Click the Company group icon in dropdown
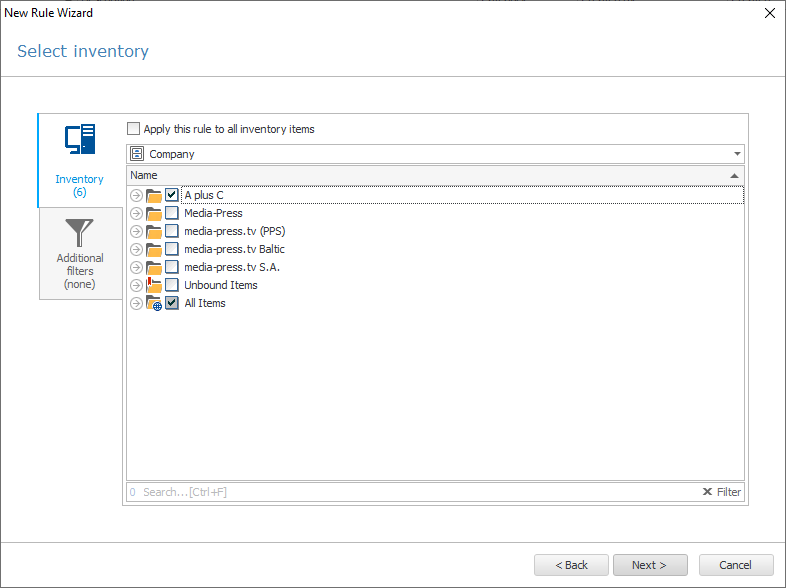The width and height of the screenshot is (786, 588). pyautogui.click(x=137, y=154)
